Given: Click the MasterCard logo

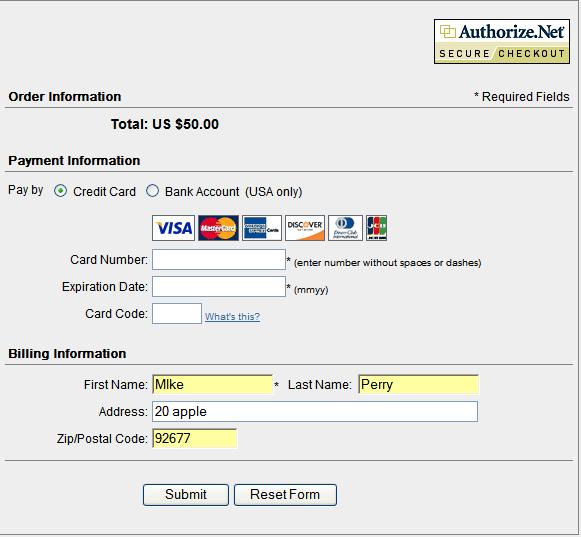Looking at the screenshot, I should (218, 228).
